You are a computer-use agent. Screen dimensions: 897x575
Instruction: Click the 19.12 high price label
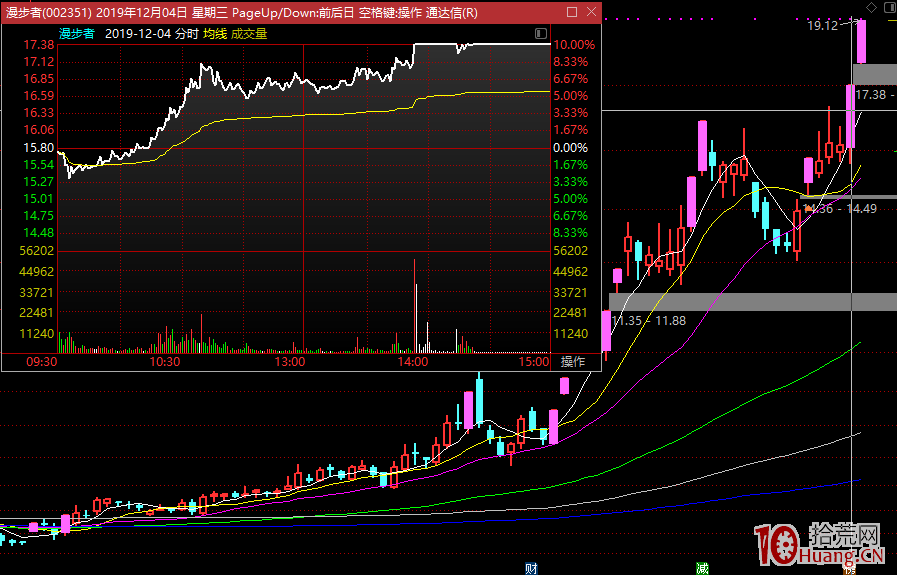tap(824, 26)
